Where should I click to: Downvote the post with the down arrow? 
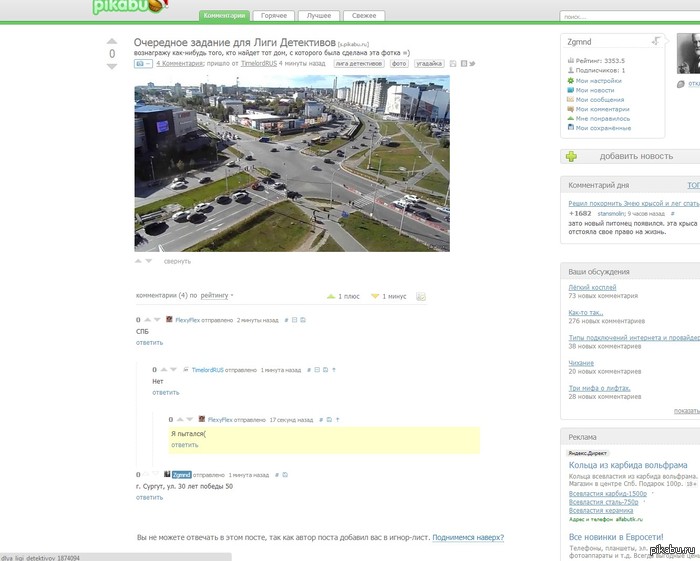112,66
